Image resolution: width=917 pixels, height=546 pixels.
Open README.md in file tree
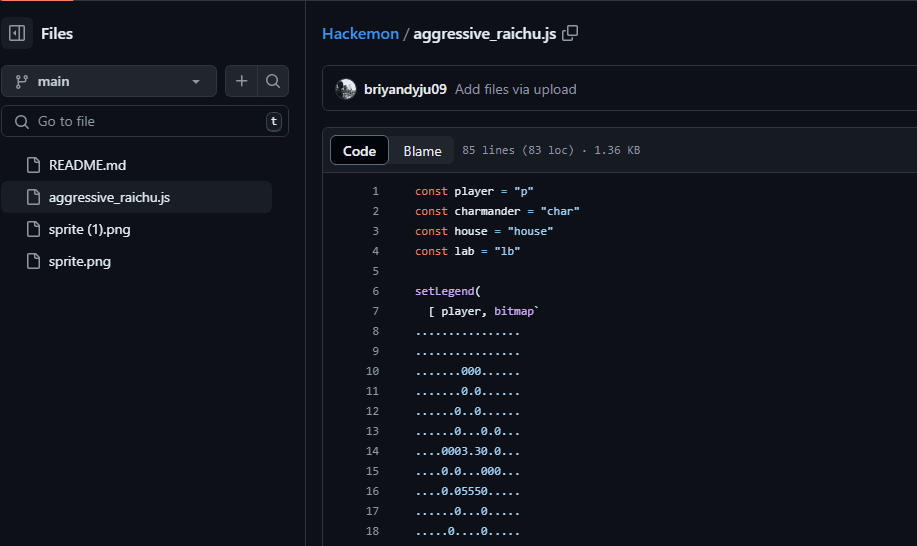coord(87,165)
